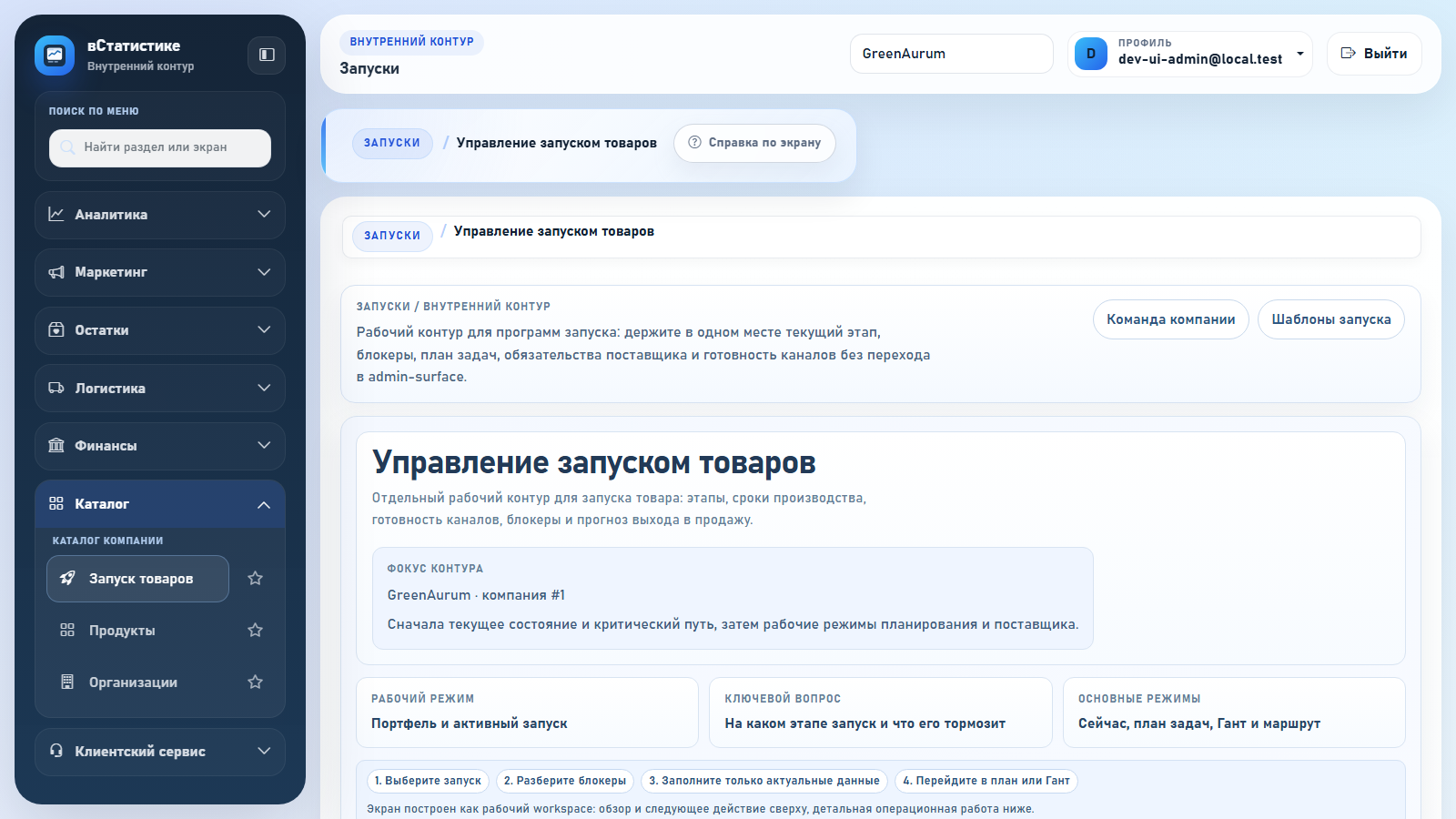
Task: Click the Маркетинг megaphone icon
Action: (56, 272)
